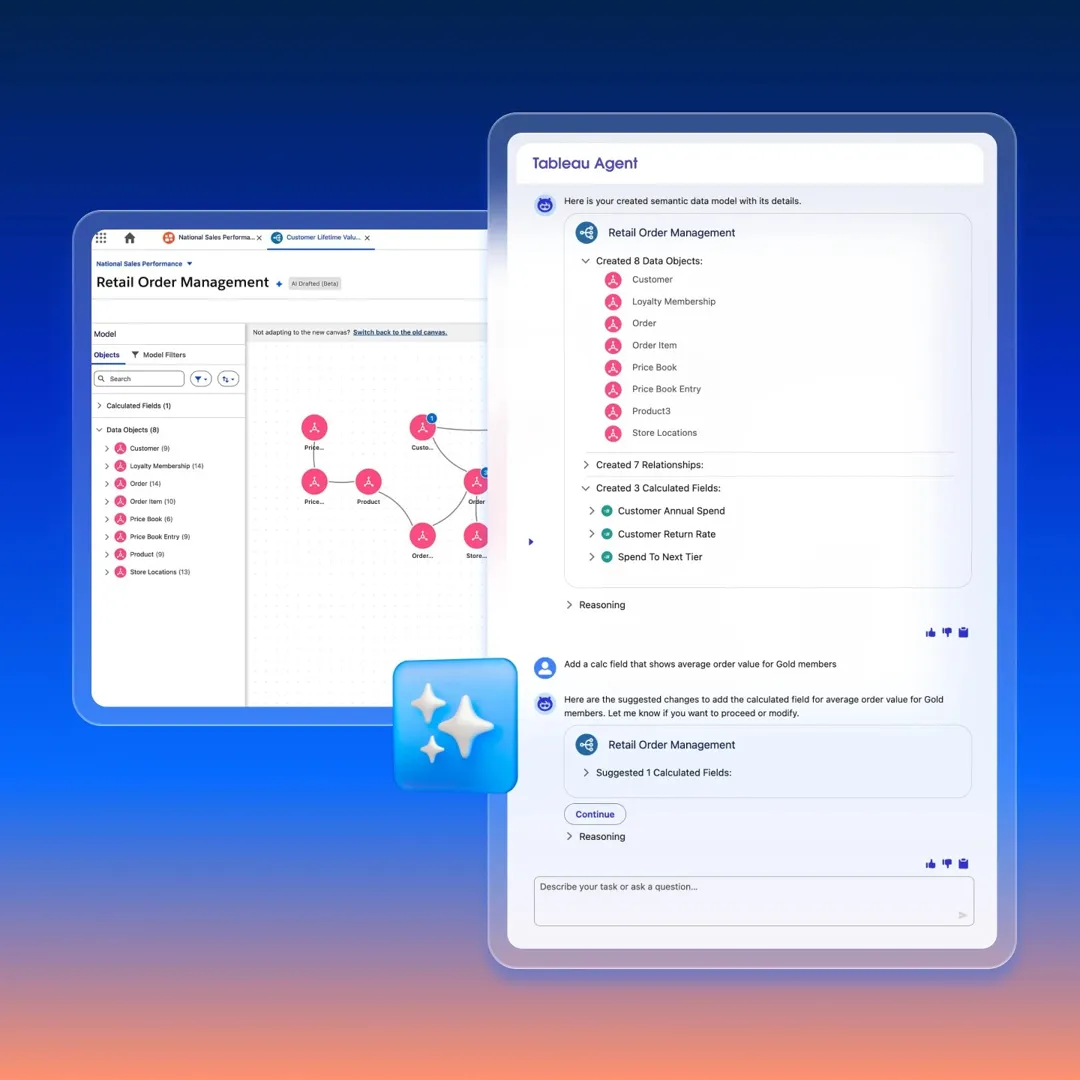Open the app launcher grid icon
1080x1080 pixels.
[101, 238]
